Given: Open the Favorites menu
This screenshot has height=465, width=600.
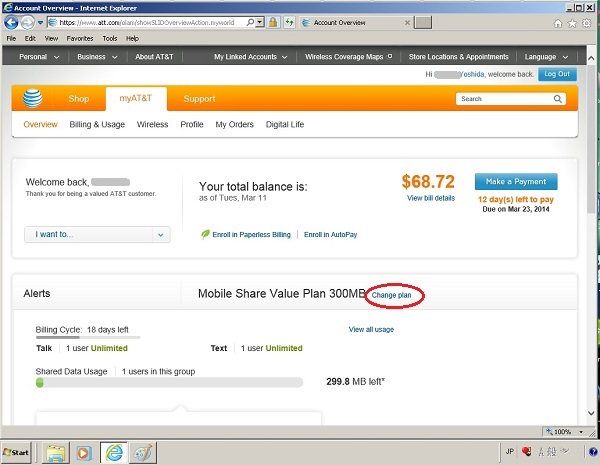Looking at the screenshot, I should (80, 38).
